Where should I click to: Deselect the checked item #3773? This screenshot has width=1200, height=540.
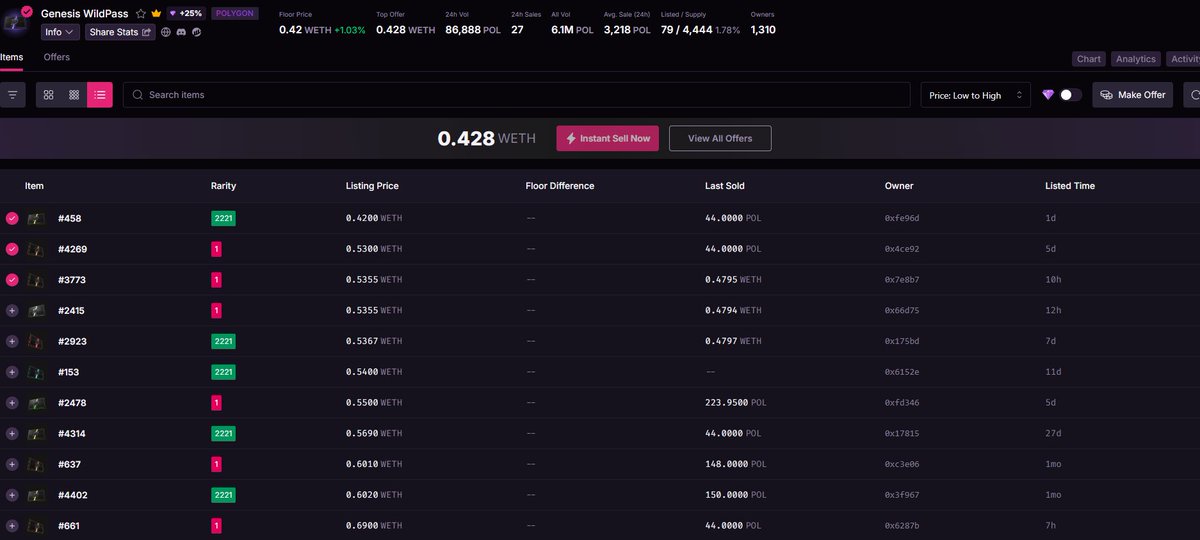(x=12, y=279)
